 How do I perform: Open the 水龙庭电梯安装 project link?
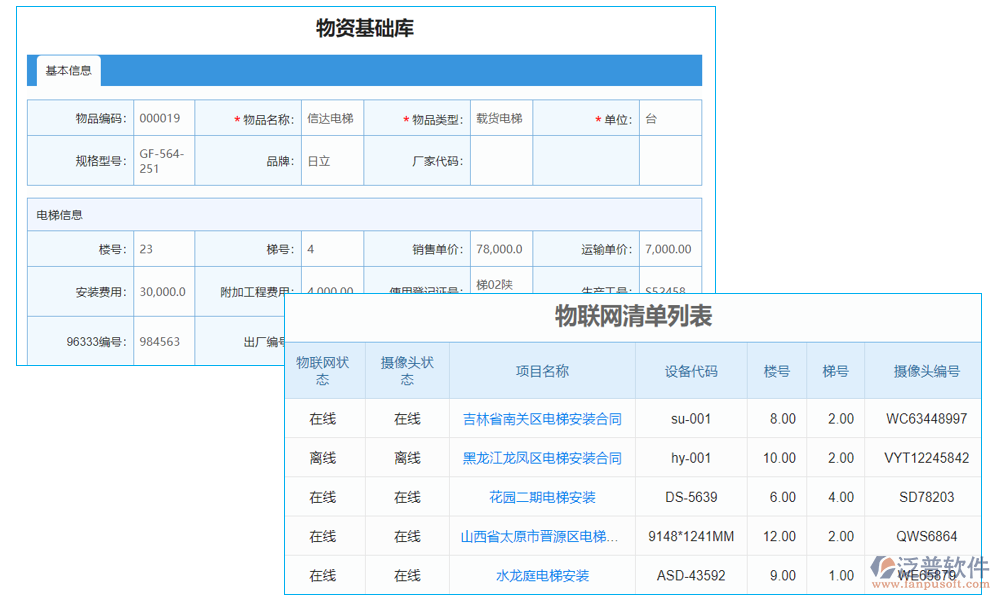click(544, 574)
